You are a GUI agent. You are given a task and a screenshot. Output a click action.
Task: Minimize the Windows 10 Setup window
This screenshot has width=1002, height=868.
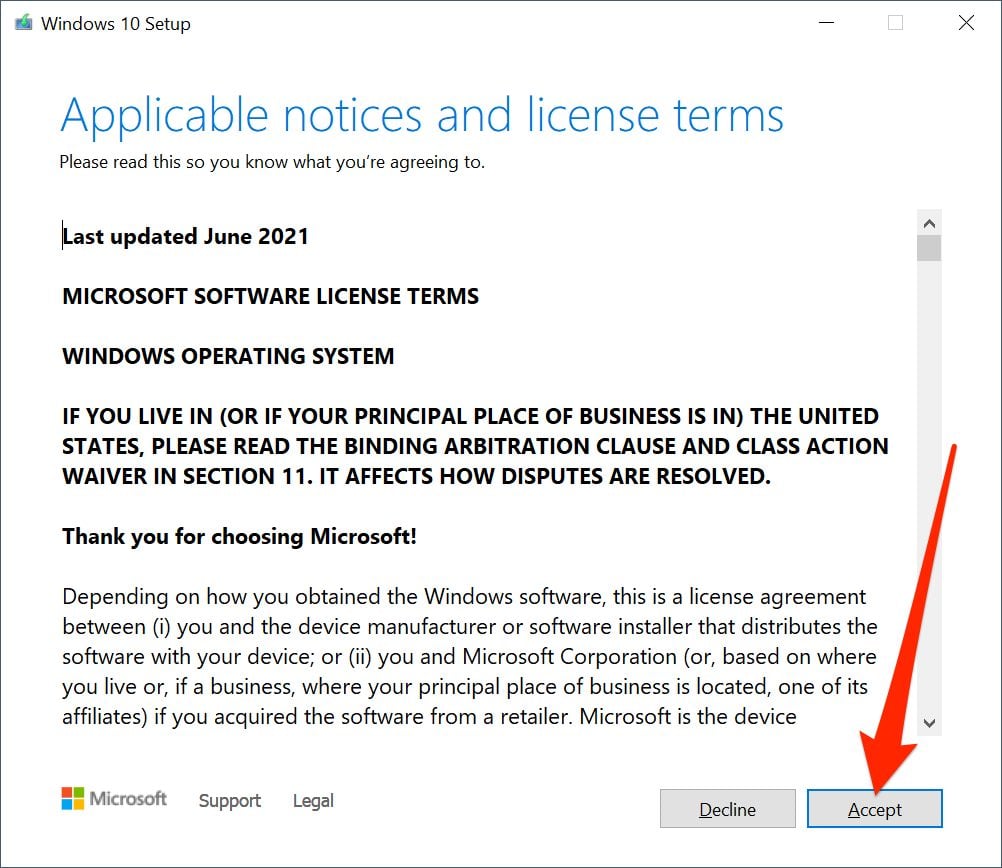click(x=825, y=24)
